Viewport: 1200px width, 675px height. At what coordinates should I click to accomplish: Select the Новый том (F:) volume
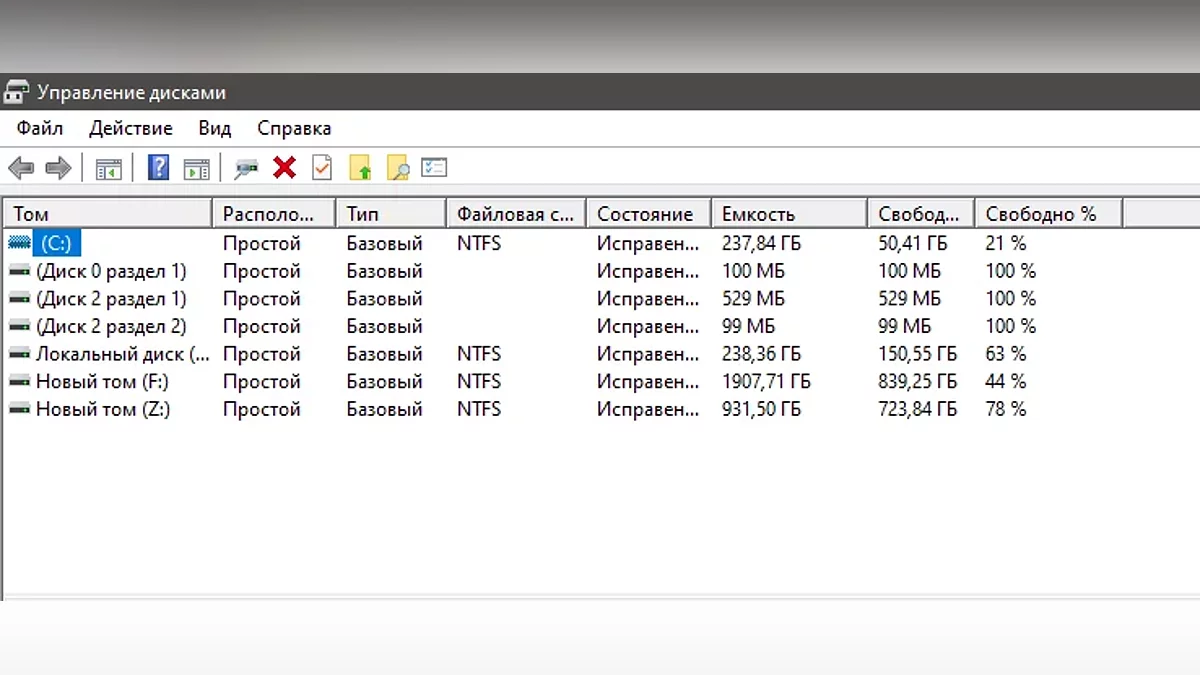[103, 382]
